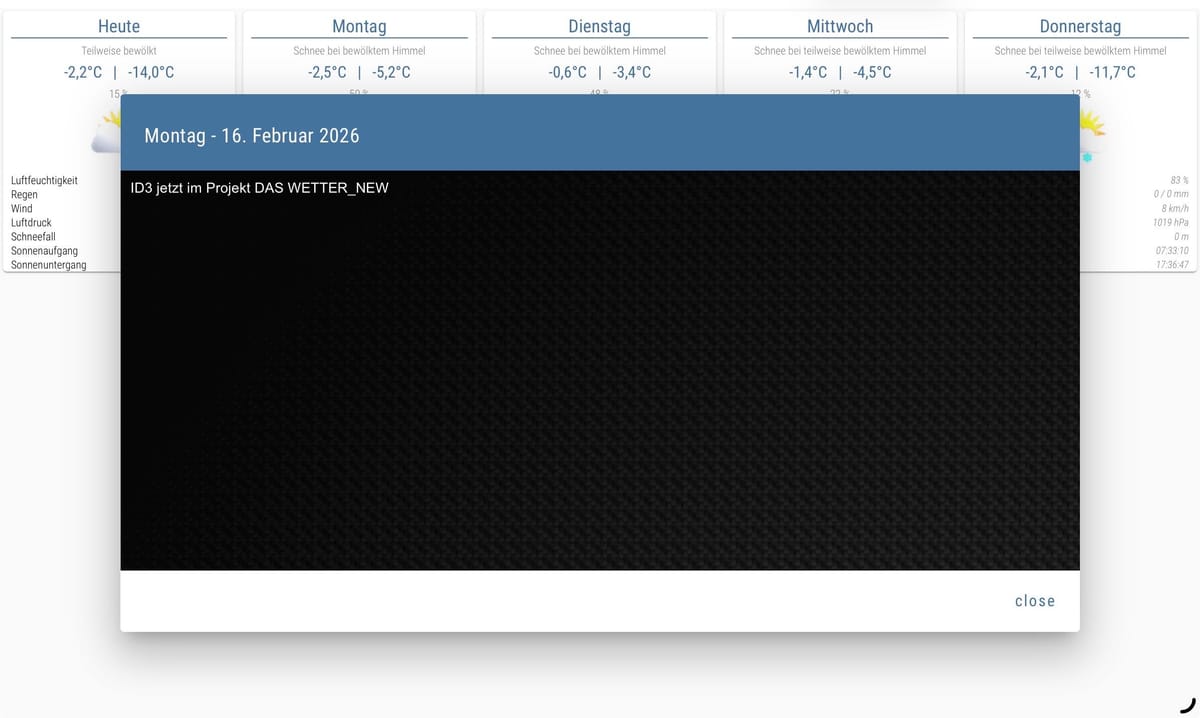Open the Donnerstag forecast card header
The image size is (1200, 718).
point(1080,26)
